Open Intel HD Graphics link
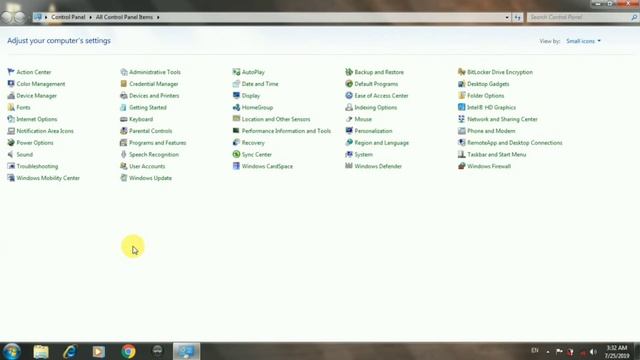Image resolution: width=640 pixels, height=360 pixels. [491, 107]
